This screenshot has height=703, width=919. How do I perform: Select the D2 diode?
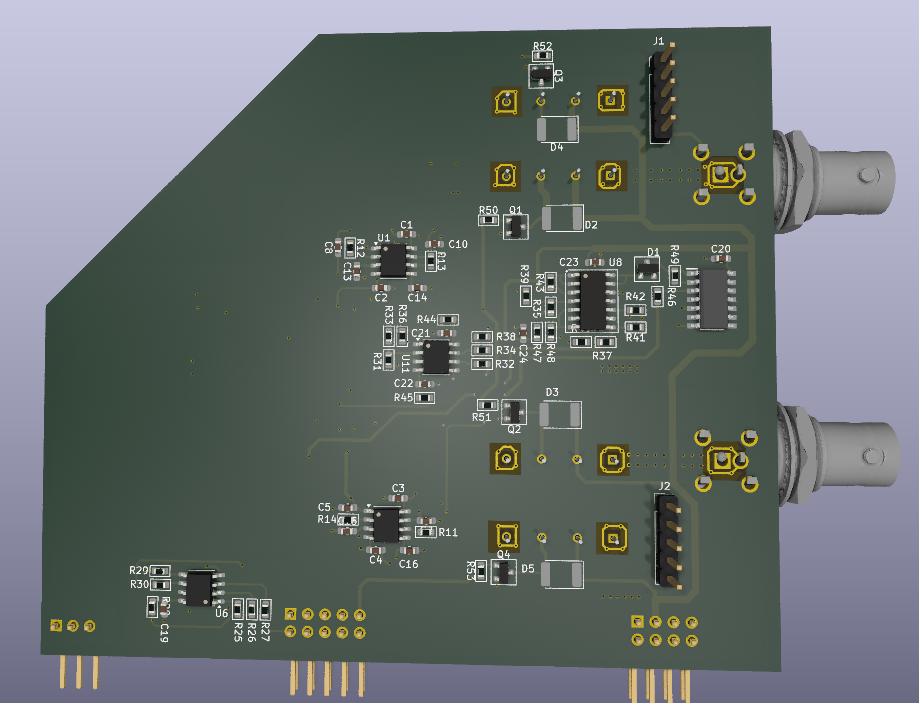point(563,217)
